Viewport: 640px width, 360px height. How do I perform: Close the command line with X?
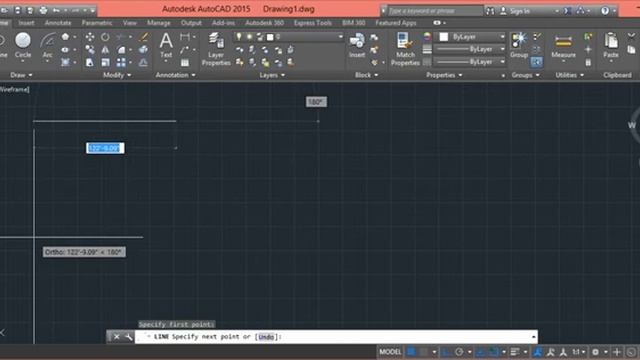pos(116,337)
